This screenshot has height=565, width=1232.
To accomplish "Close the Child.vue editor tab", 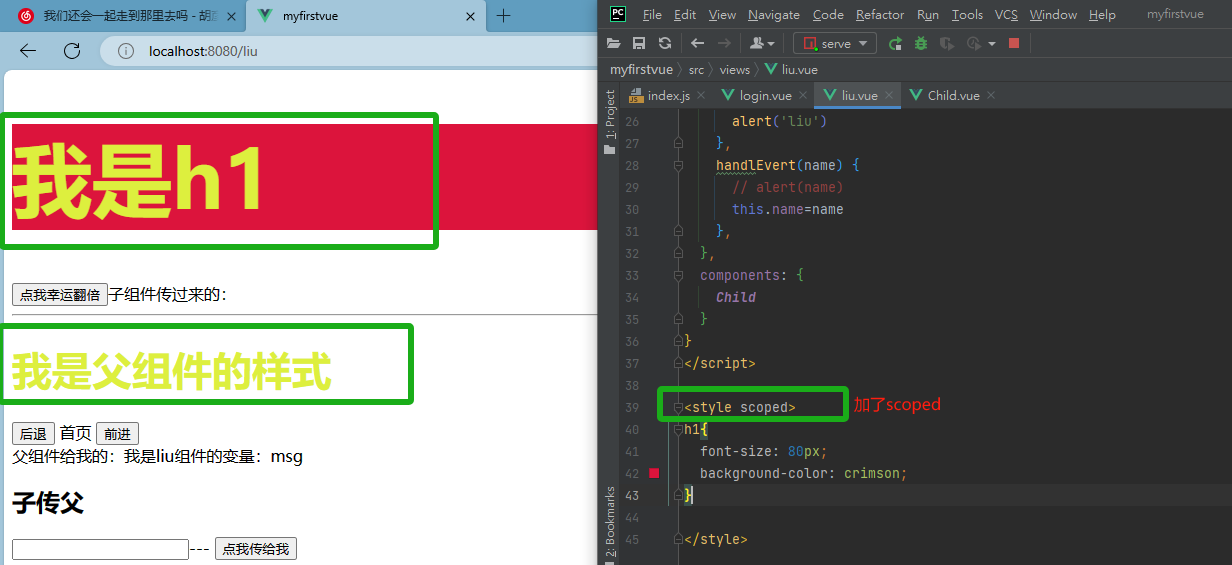I will click(991, 96).
